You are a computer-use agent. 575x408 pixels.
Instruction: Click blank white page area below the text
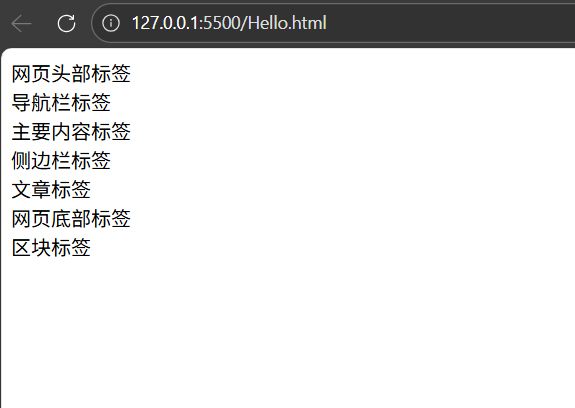pyautogui.click(x=288, y=330)
